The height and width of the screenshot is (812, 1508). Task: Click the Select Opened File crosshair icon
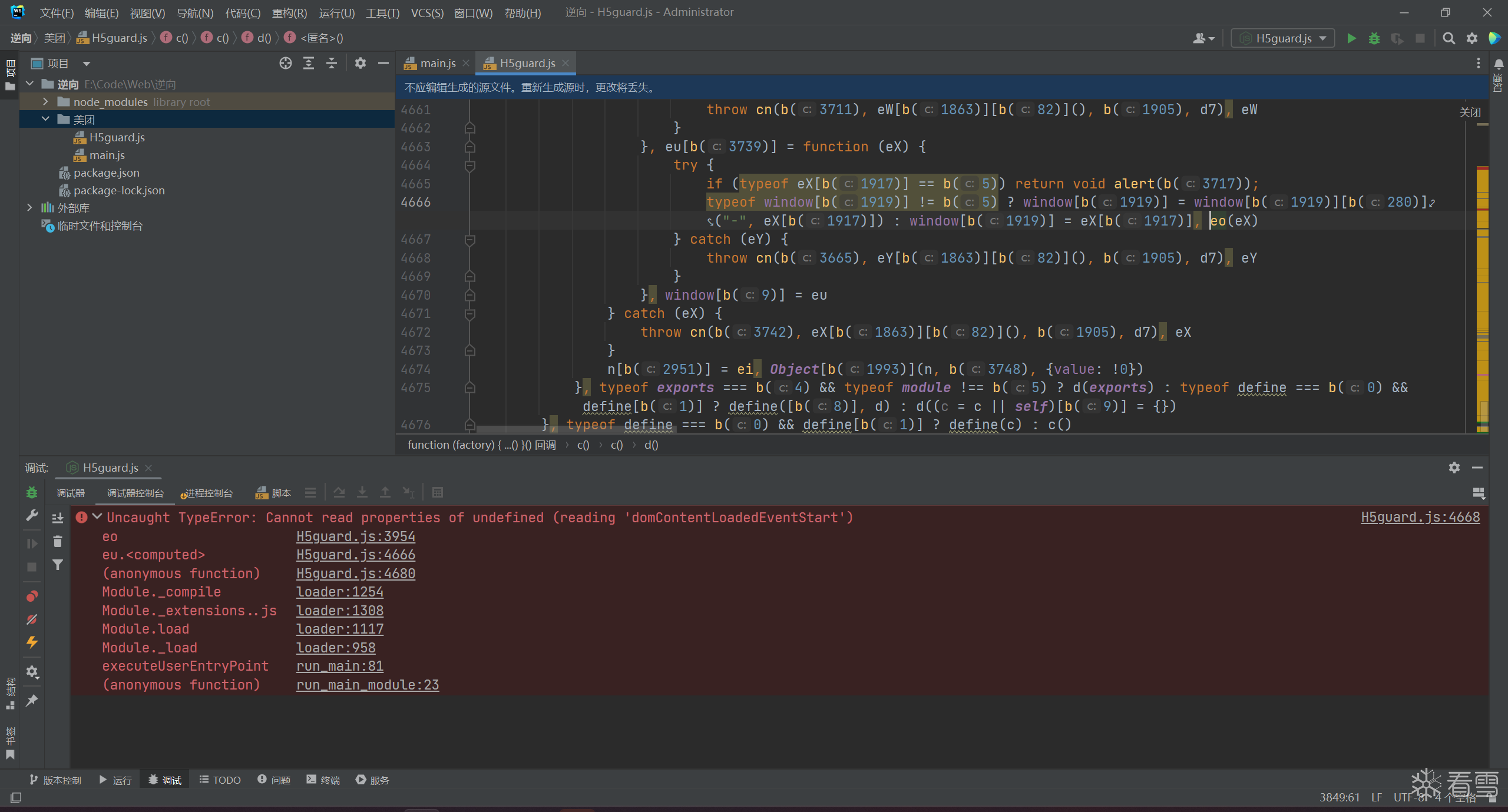coord(286,63)
